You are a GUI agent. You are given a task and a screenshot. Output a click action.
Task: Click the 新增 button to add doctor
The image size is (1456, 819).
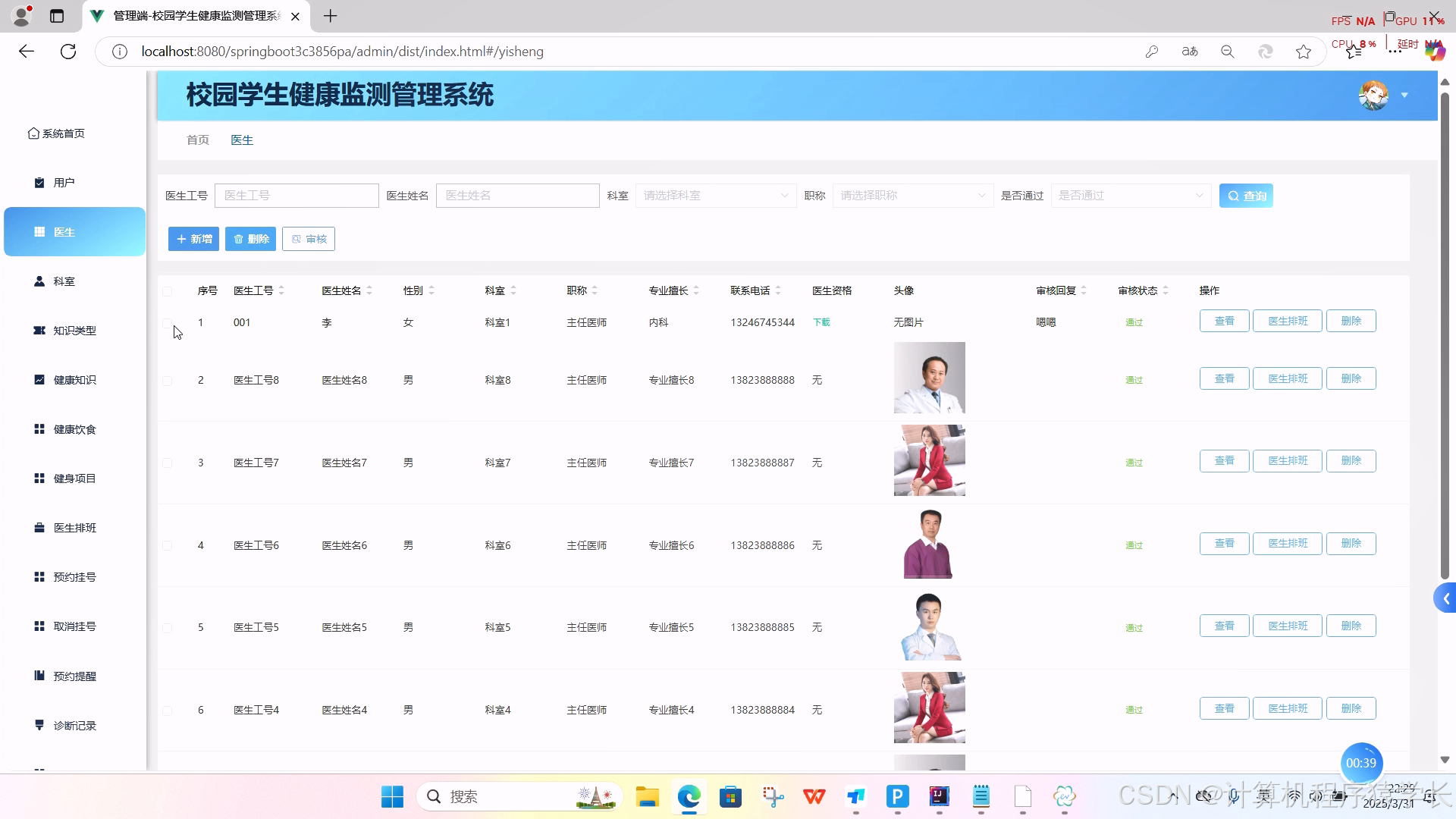(193, 238)
